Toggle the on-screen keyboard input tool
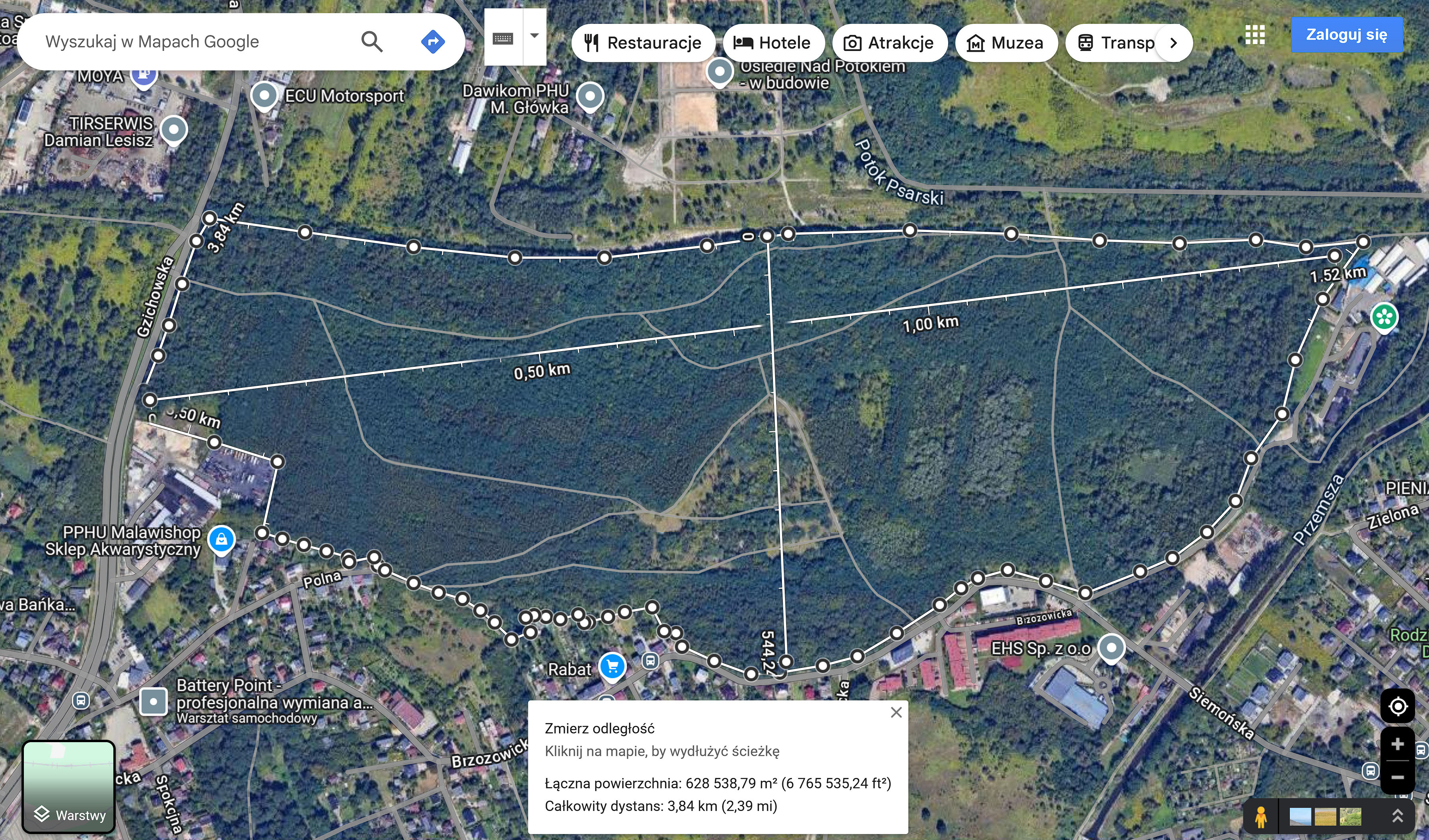This screenshot has height=840, width=1429. pyautogui.click(x=503, y=38)
